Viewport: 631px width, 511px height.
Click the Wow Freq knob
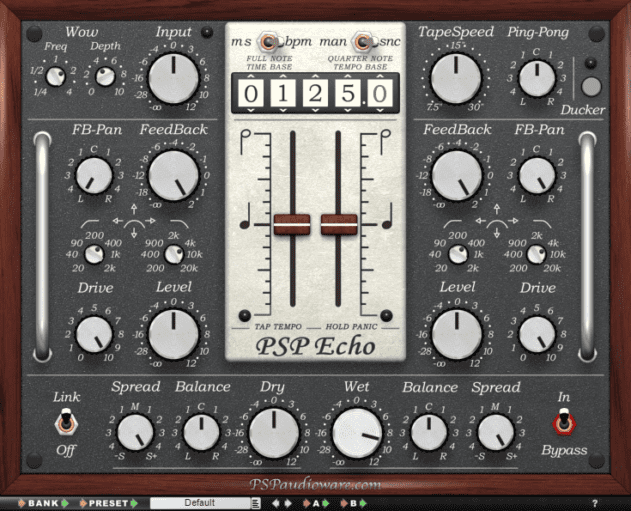click(x=56, y=76)
